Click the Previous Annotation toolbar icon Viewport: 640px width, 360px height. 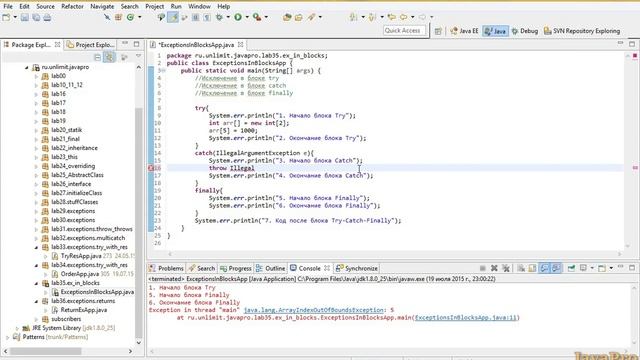pos(372,17)
